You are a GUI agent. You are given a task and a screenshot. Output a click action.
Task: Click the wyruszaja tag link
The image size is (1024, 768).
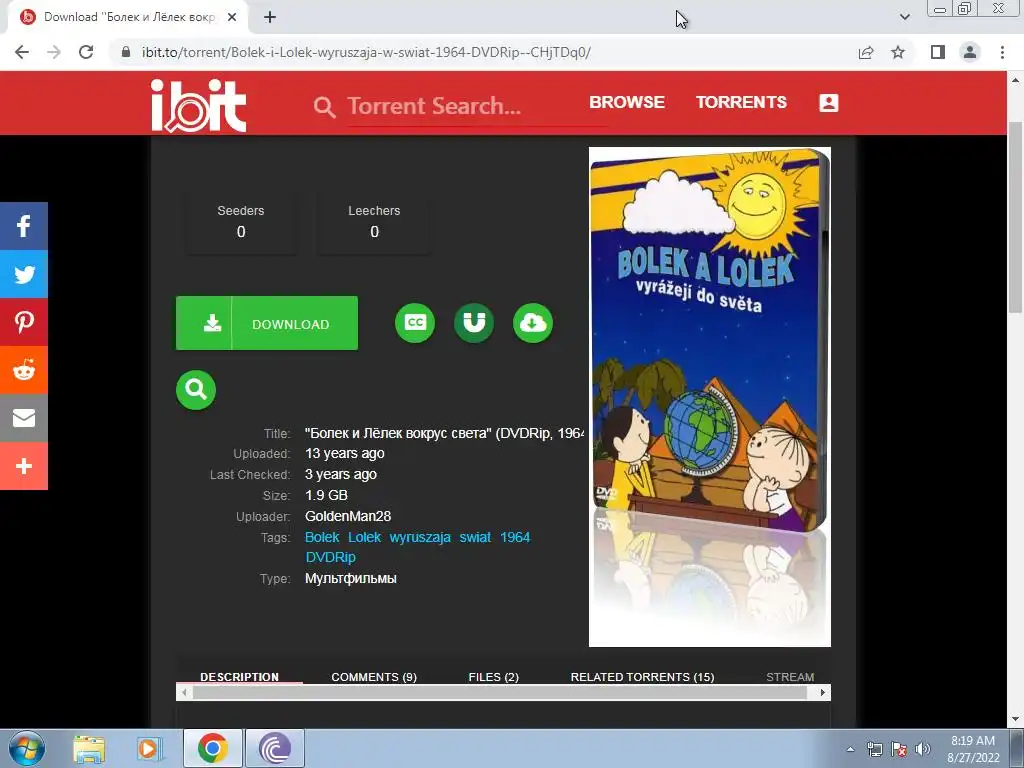point(420,537)
